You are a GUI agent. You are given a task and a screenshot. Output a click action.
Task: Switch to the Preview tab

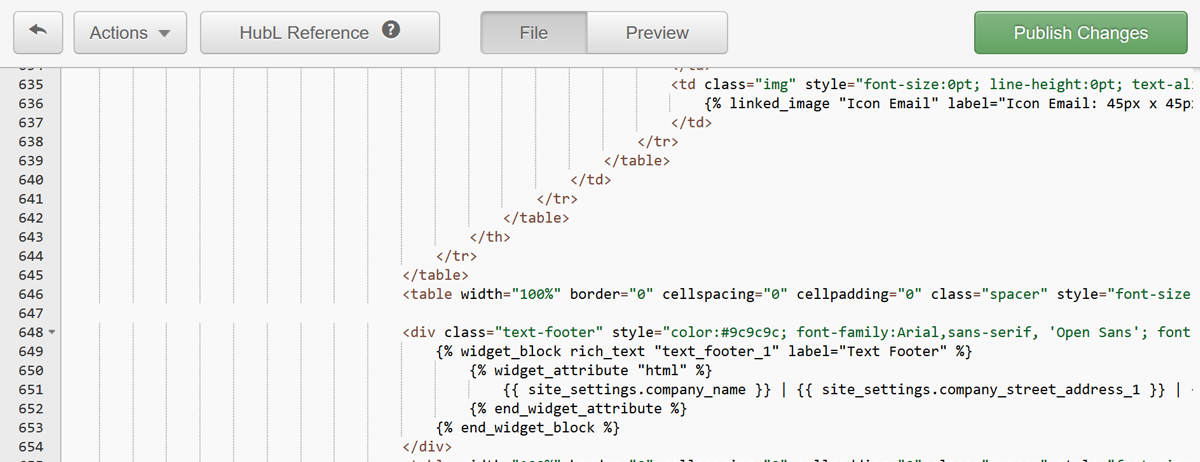657,33
